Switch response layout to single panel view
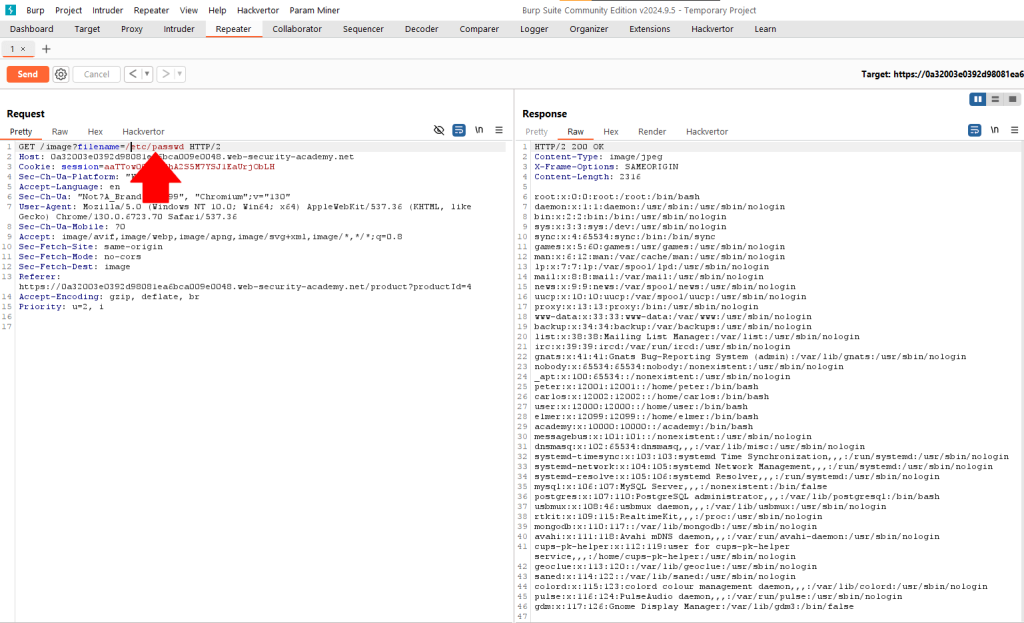Screen dimensions: 1024x623 (x=1012, y=99)
